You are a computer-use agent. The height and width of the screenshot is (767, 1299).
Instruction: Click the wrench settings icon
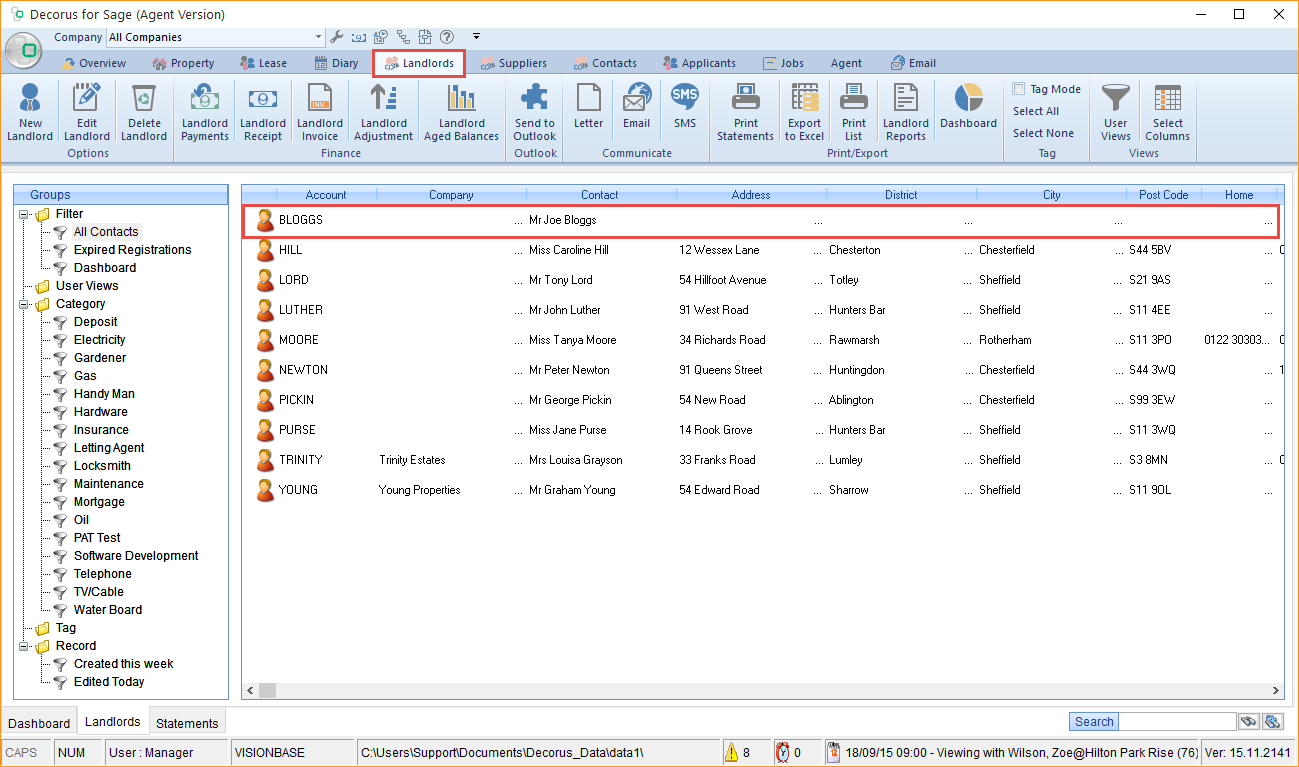click(337, 37)
